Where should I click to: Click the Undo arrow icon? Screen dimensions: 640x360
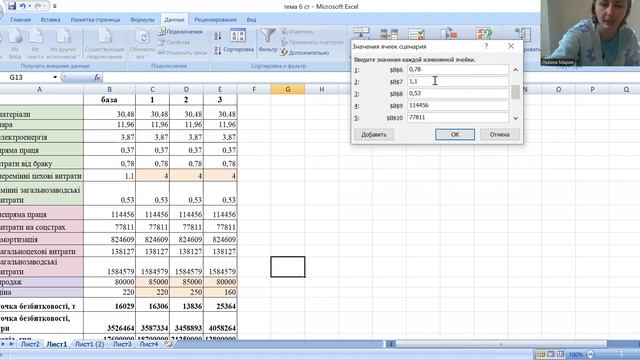tap(23, 6)
